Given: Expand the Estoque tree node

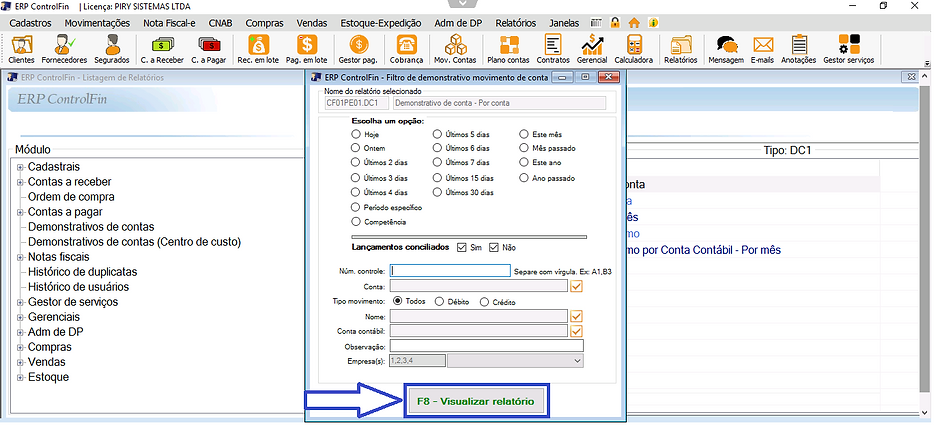Looking at the screenshot, I should [20, 377].
